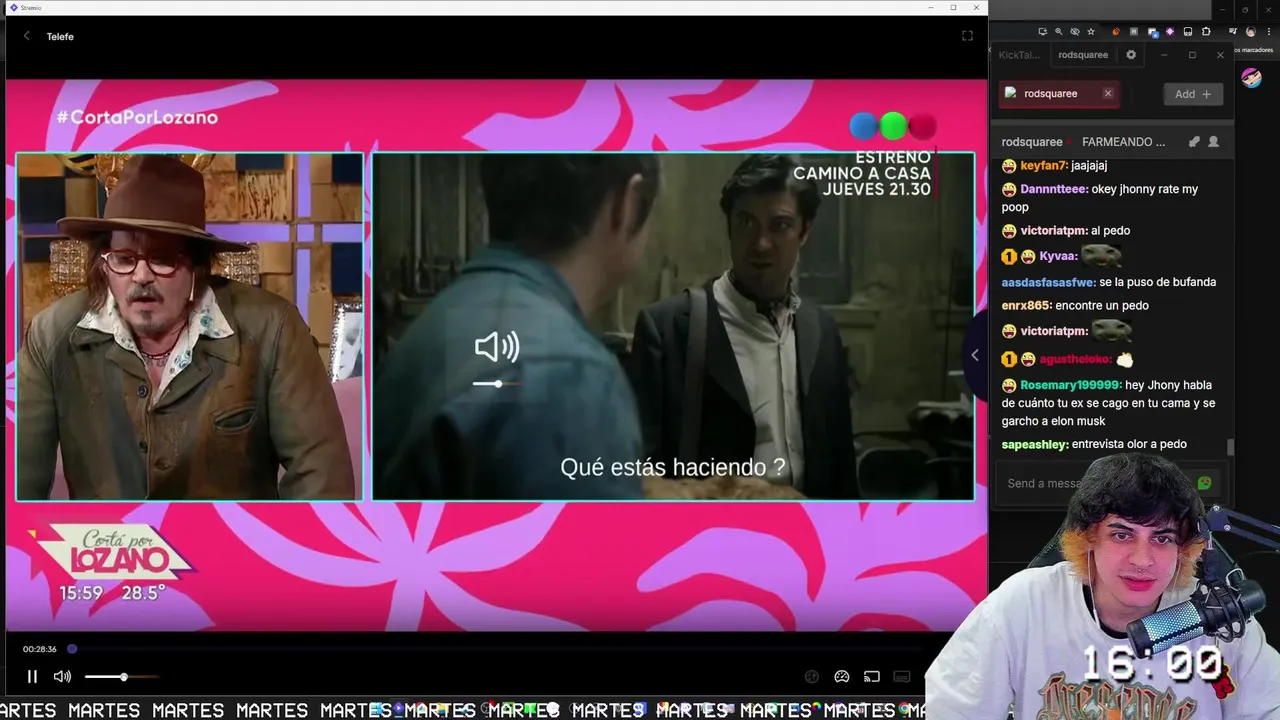Switch to the KickTalk tab
1280x720 pixels.
pos(1018,55)
